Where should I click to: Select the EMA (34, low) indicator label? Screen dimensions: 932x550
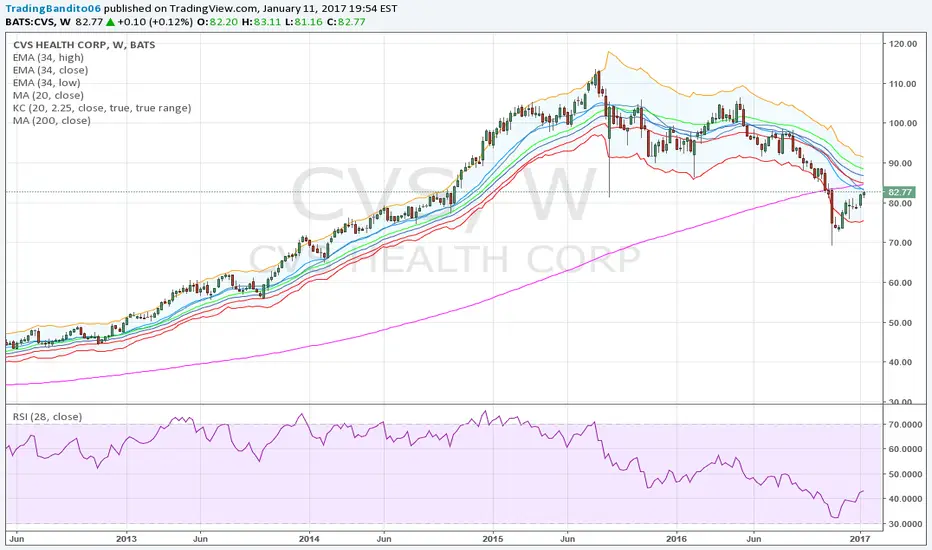point(46,83)
